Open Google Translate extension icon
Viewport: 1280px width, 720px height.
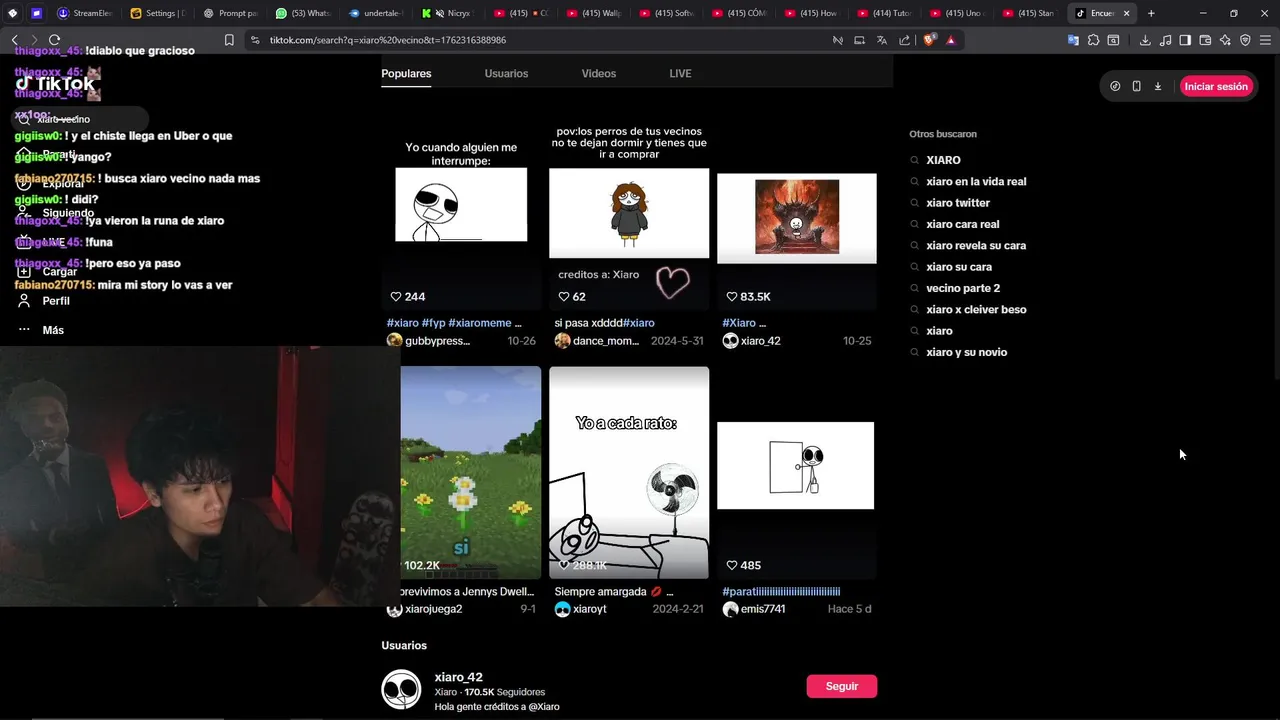click(x=1073, y=40)
